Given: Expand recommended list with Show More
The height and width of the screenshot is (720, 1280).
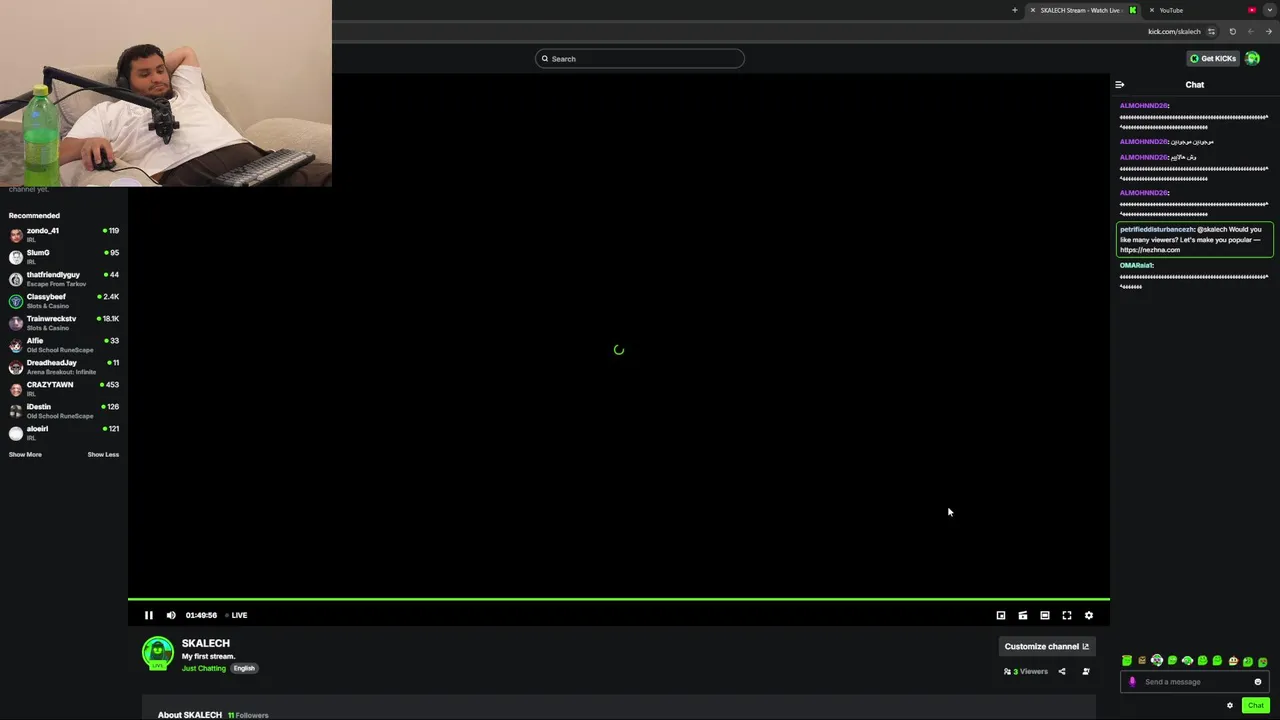Looking at the screenshot, I should point(25,454).
